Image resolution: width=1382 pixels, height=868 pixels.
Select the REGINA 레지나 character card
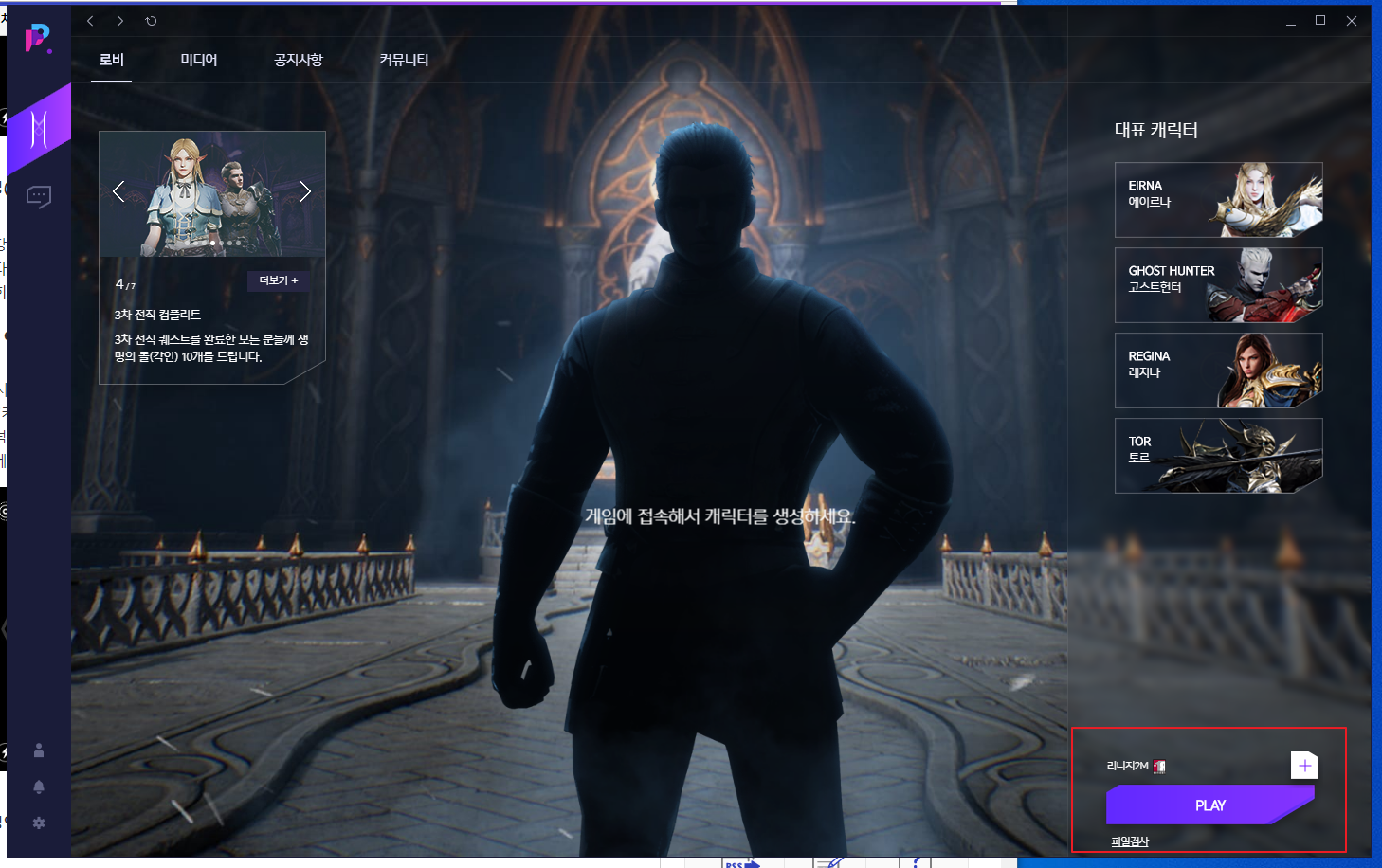(x=1219, y=371)
